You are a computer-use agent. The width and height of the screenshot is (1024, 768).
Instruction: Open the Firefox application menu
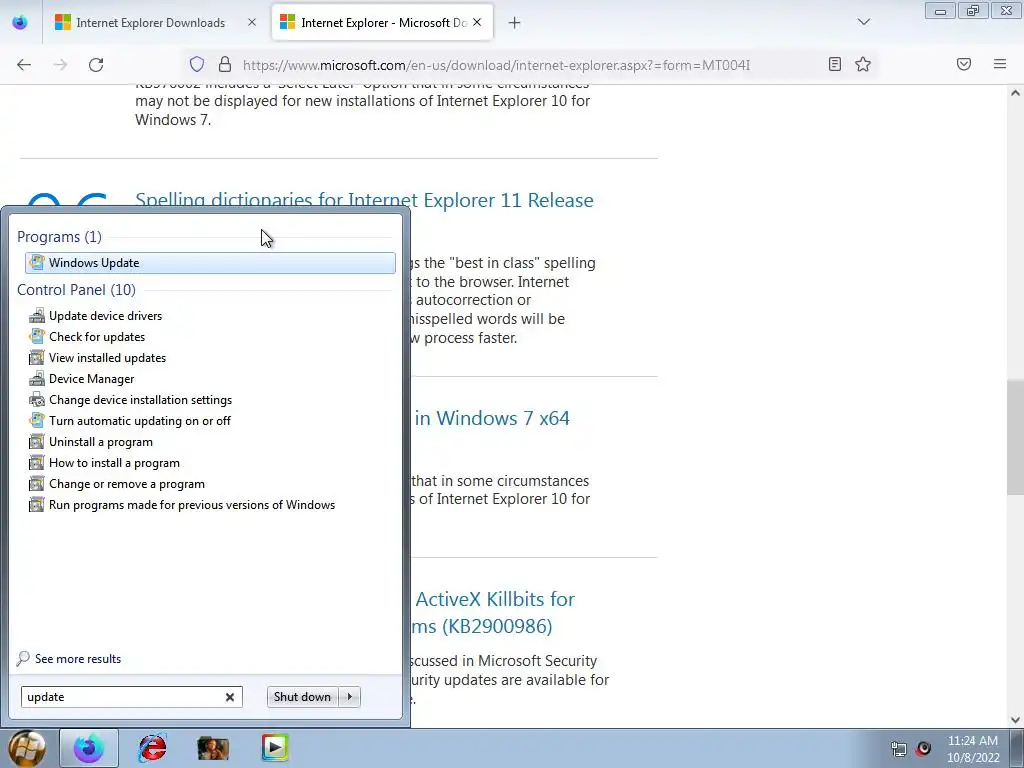(1000, 64)
